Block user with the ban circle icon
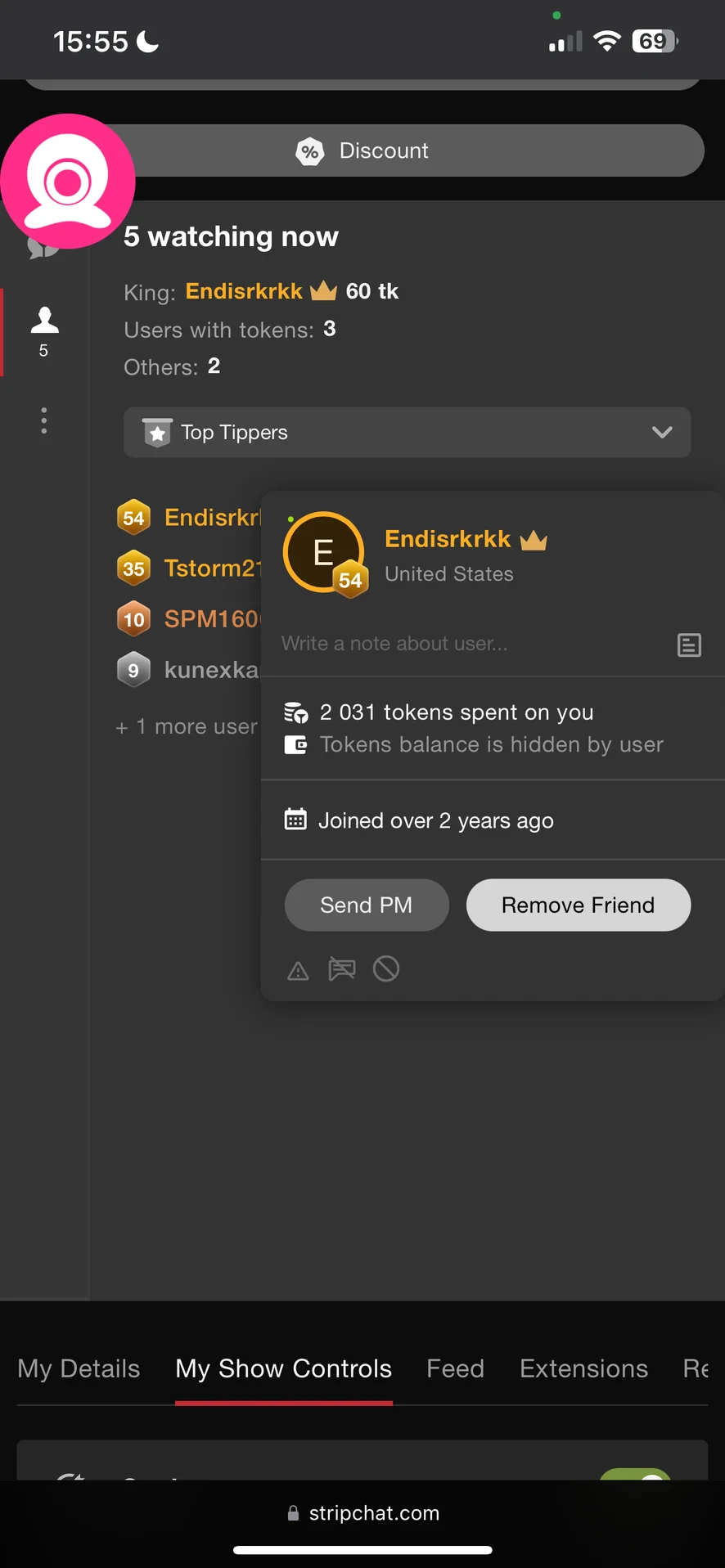The height and width of the screenshot is (1568, 725). 386,969
